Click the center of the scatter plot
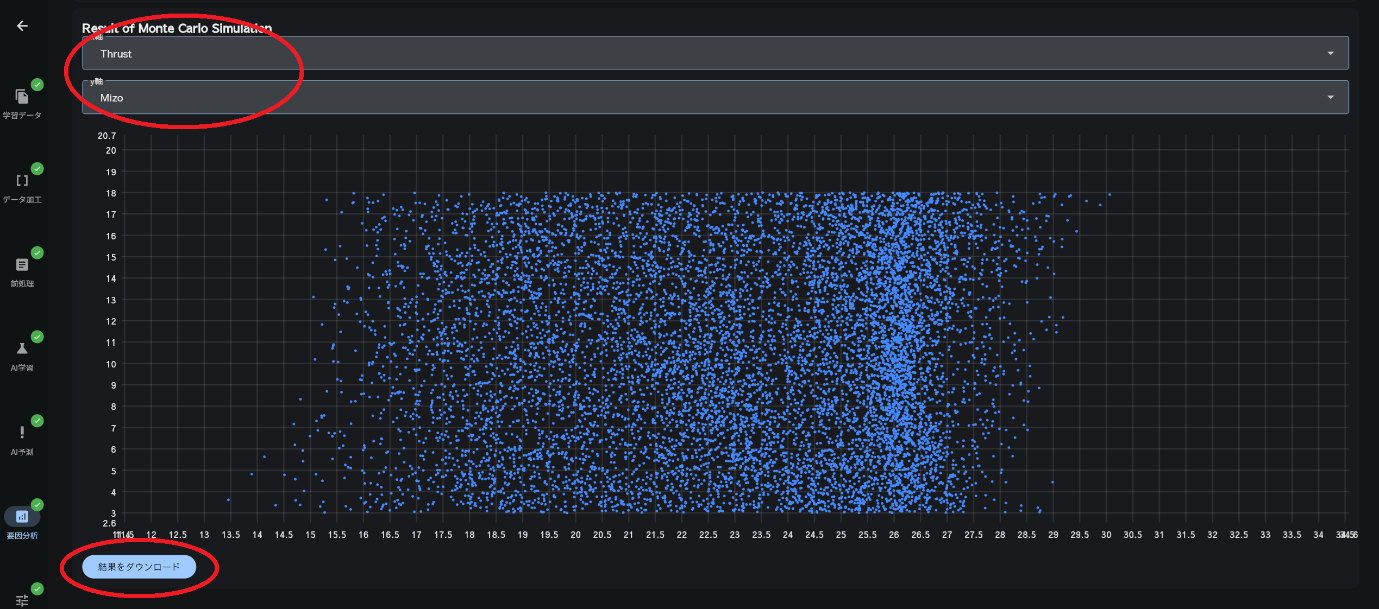 click(734, 330)
